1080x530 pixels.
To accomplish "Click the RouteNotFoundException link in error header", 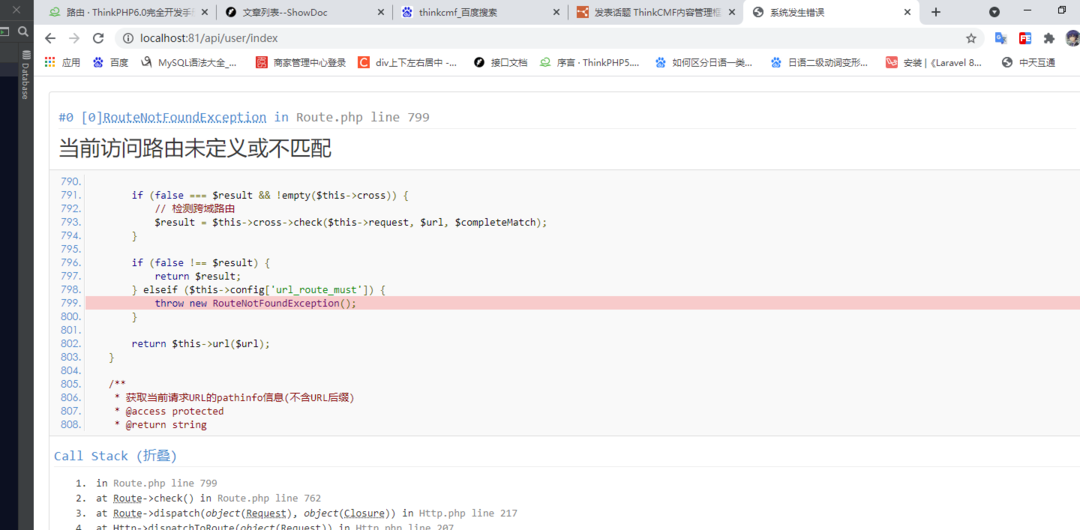I will [185, 117].
